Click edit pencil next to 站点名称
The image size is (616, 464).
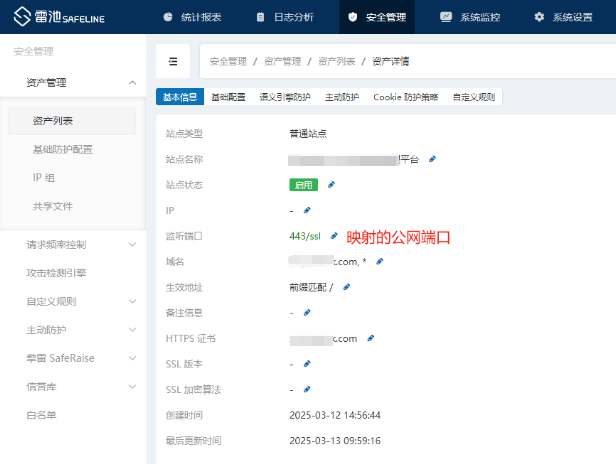click(x=432, y=158)
